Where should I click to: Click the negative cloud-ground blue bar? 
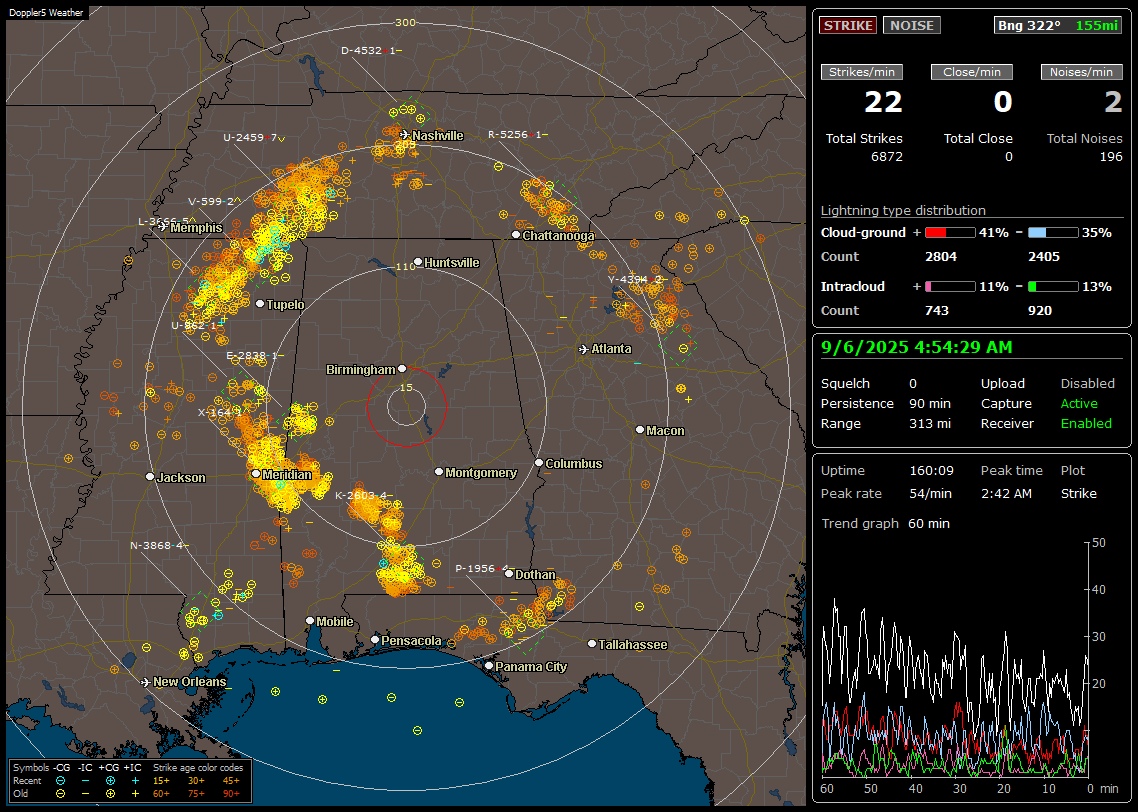(x=1053, y=233)
